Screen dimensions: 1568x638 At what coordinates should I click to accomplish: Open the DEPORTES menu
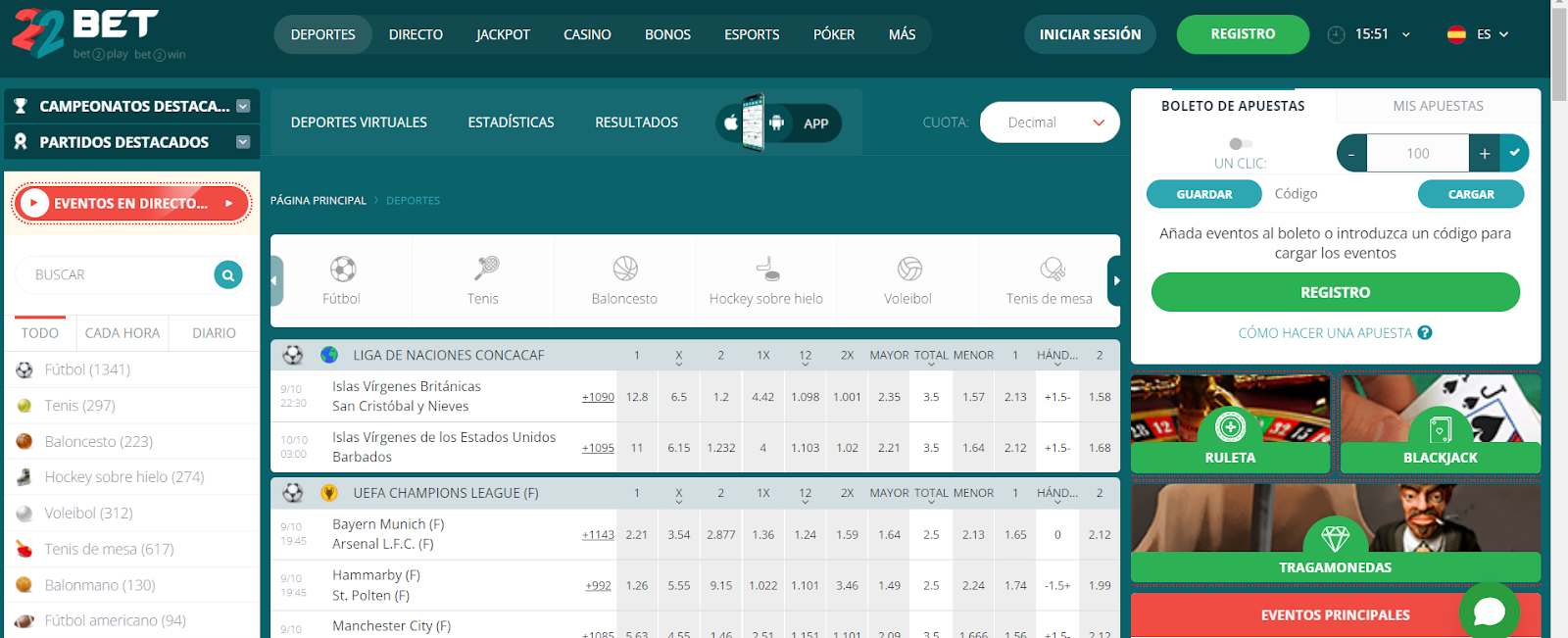click(322, 34)
